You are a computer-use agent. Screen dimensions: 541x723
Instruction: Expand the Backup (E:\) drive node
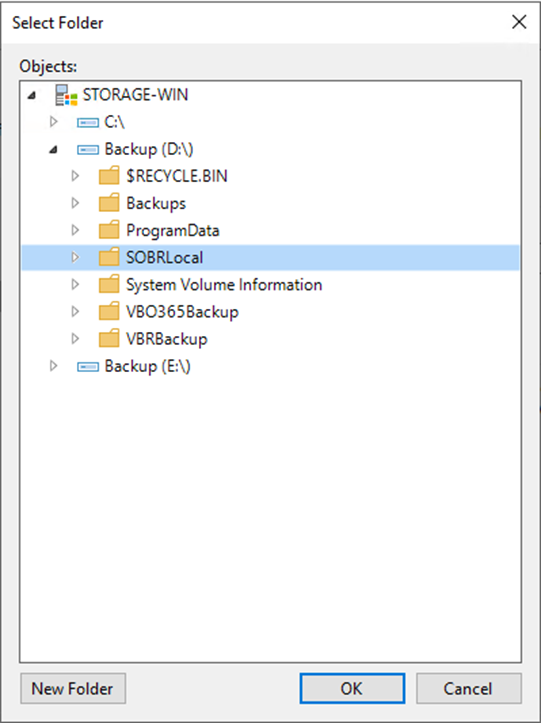click(54, 366)
